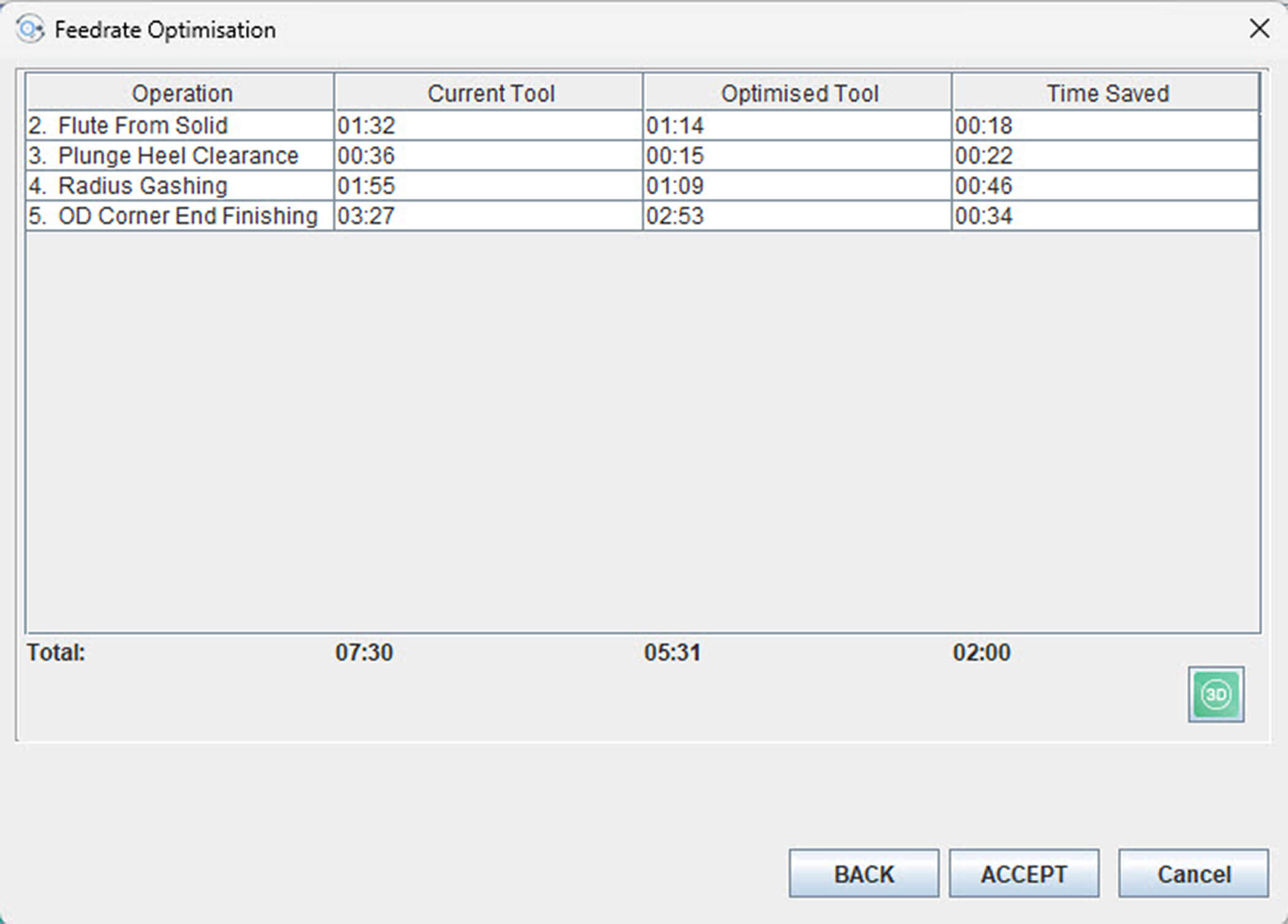Click the Optimised Tool column header
This screenshot has width=1288, height=924.
(x=799, y=93)
